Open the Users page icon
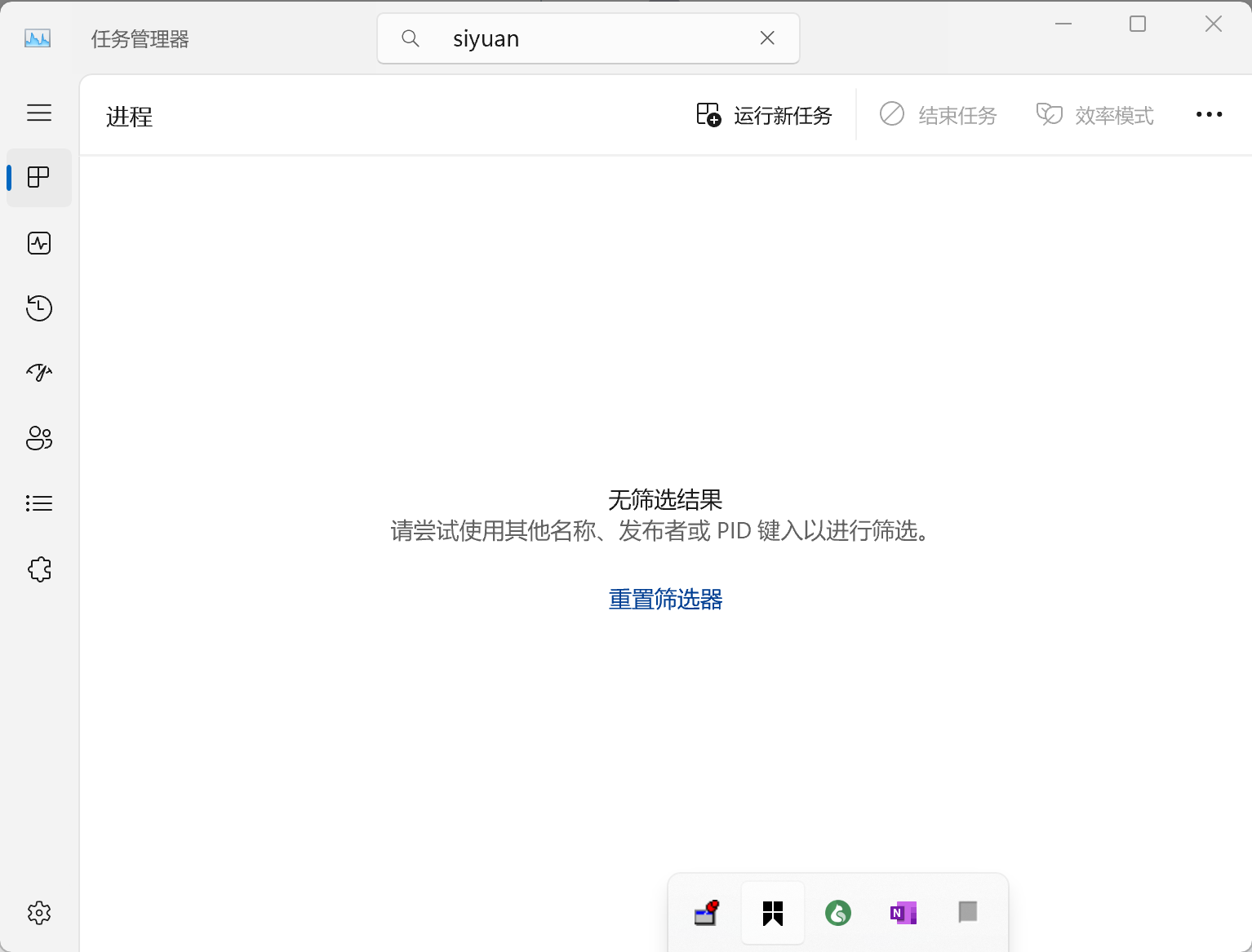Image resolution: width=1252 pixels, height=952 pixels. tap(39, 438)
